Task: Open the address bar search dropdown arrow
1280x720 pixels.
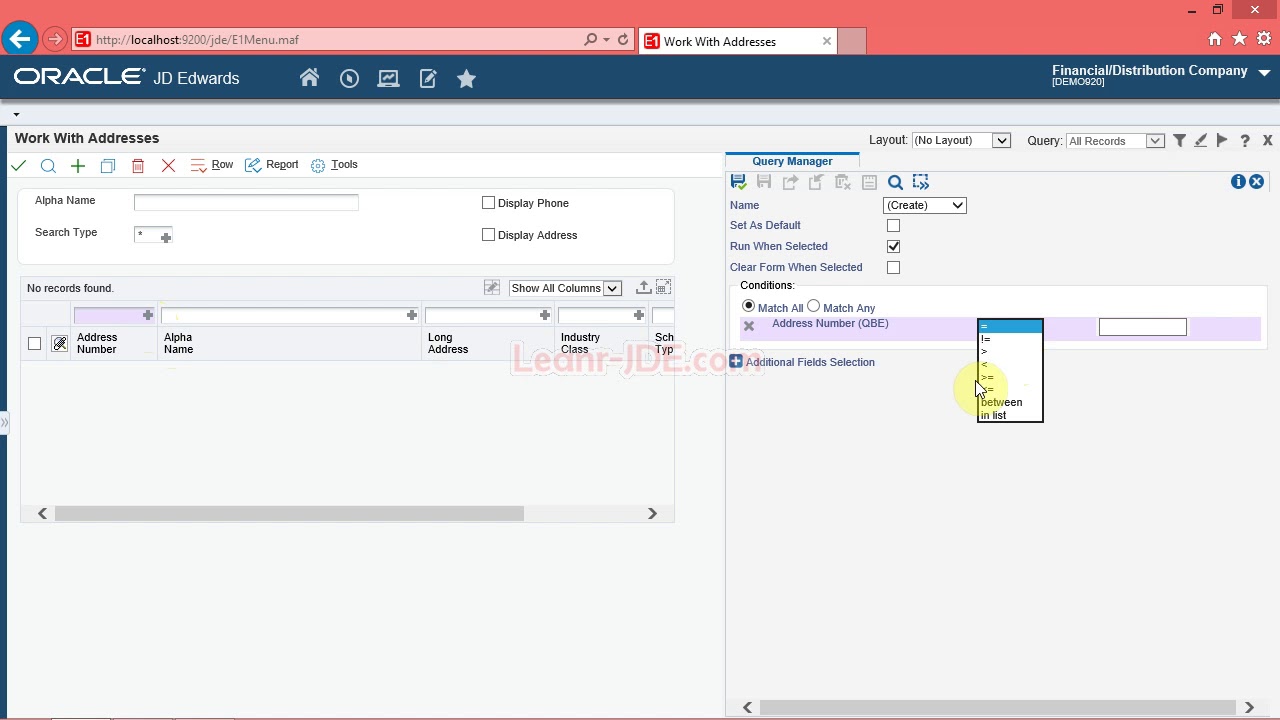Action: (x=606, y=40)
